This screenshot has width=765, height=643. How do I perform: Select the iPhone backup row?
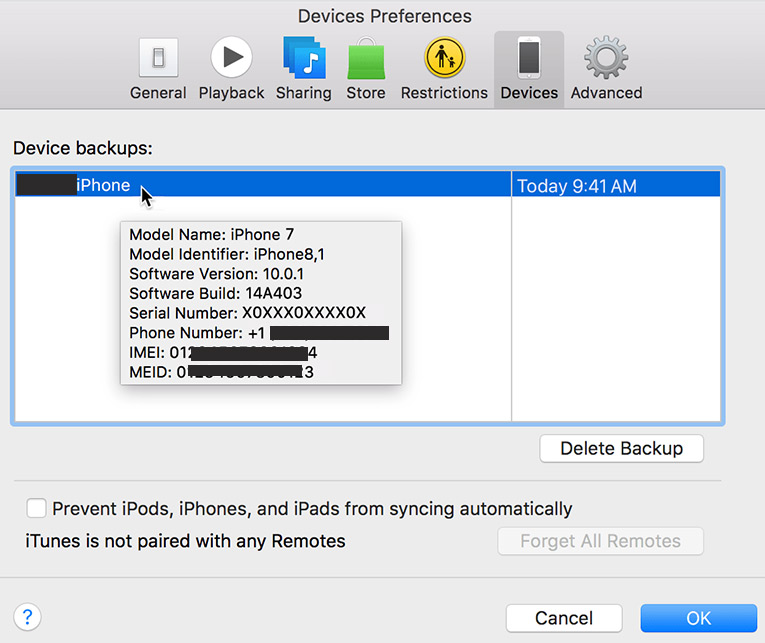tap(367, 184)
